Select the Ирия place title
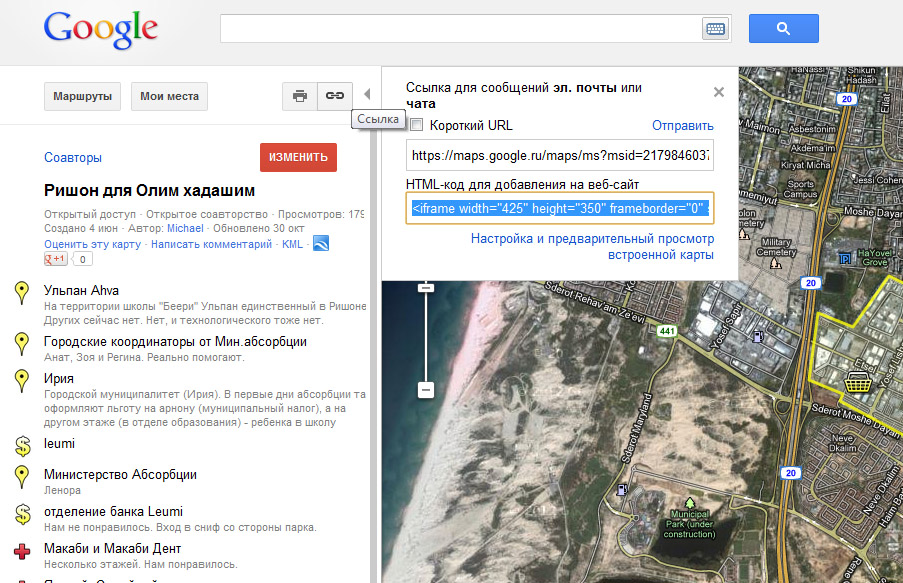Image resolution: width=903 pixels, height=583 pixels. [x=59, y=378]
